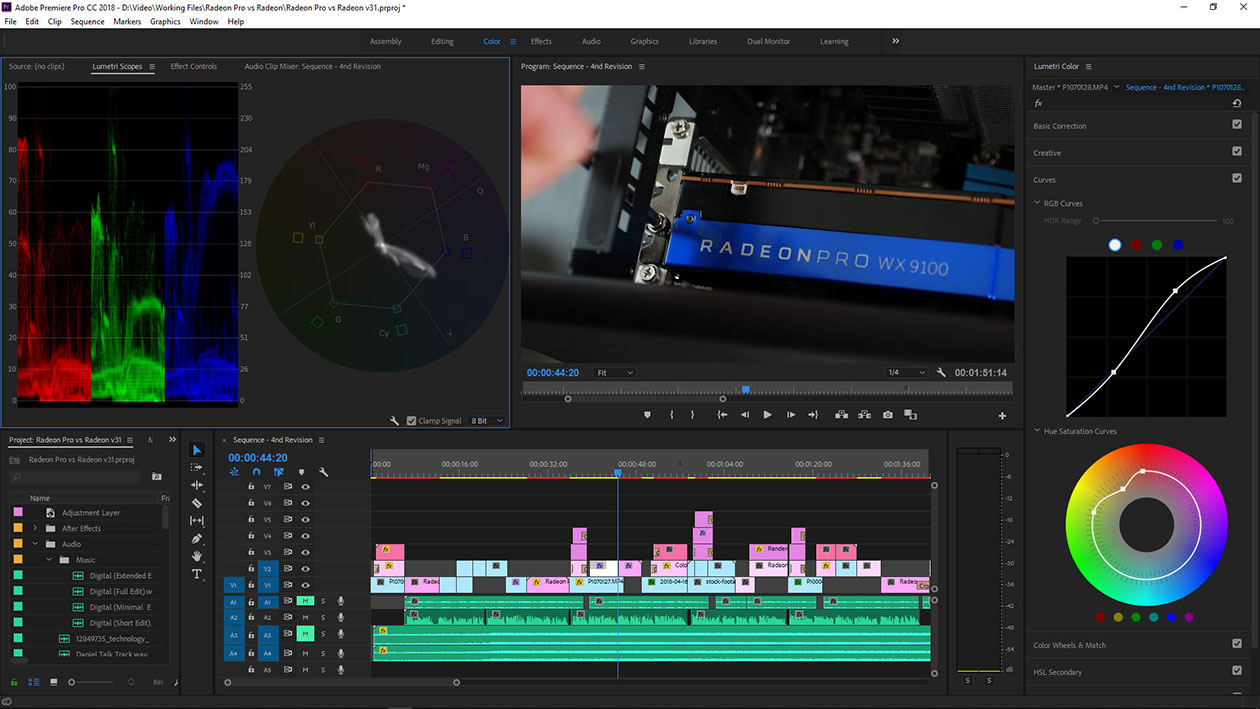Uncheck Clamp Signal in the Lumetri Scopes panel
Image resolution: width=1260 pixels, height=709 pixels.
[x=411, y=420]
